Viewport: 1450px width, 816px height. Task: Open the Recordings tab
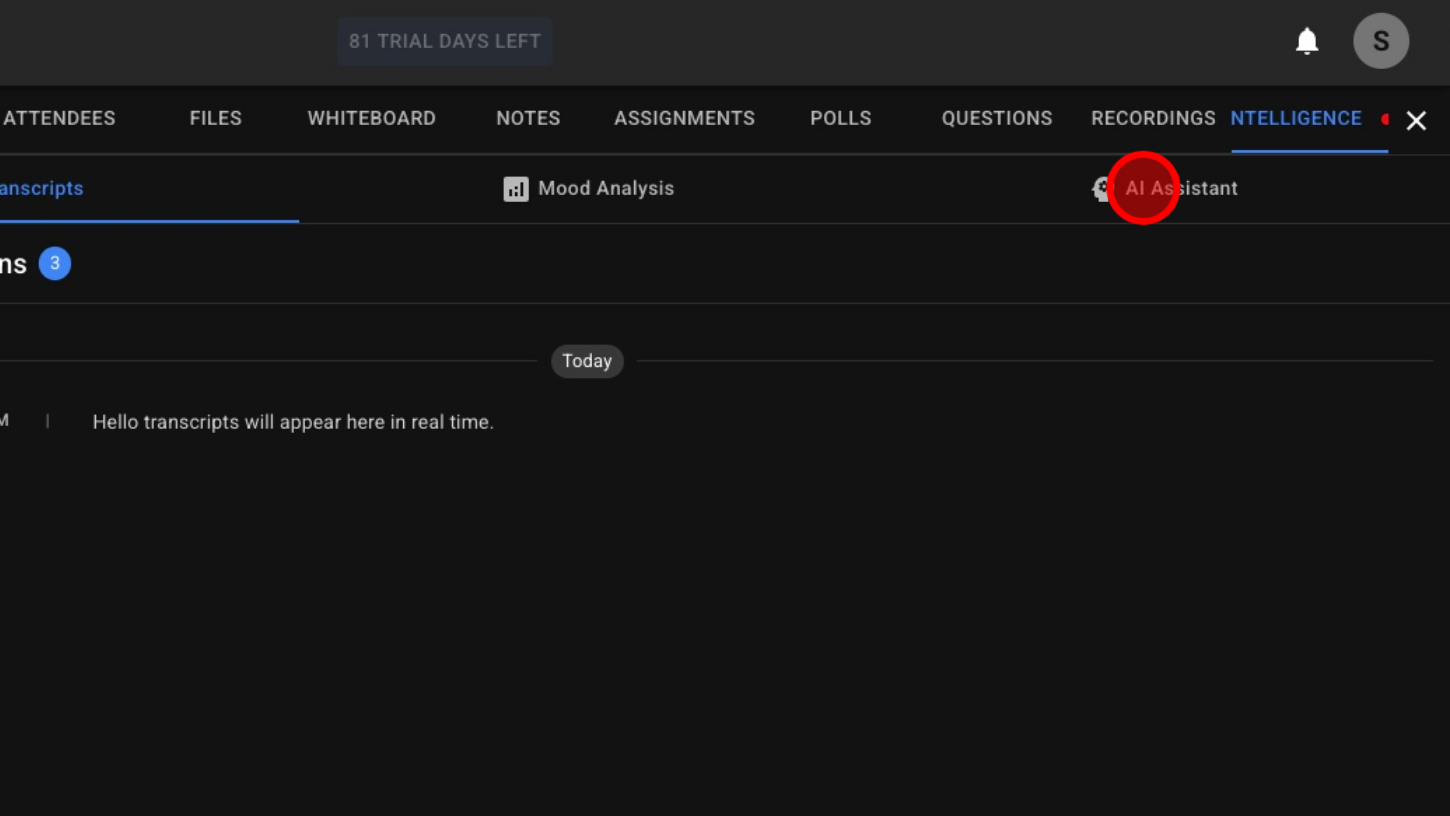[1152, 118]
